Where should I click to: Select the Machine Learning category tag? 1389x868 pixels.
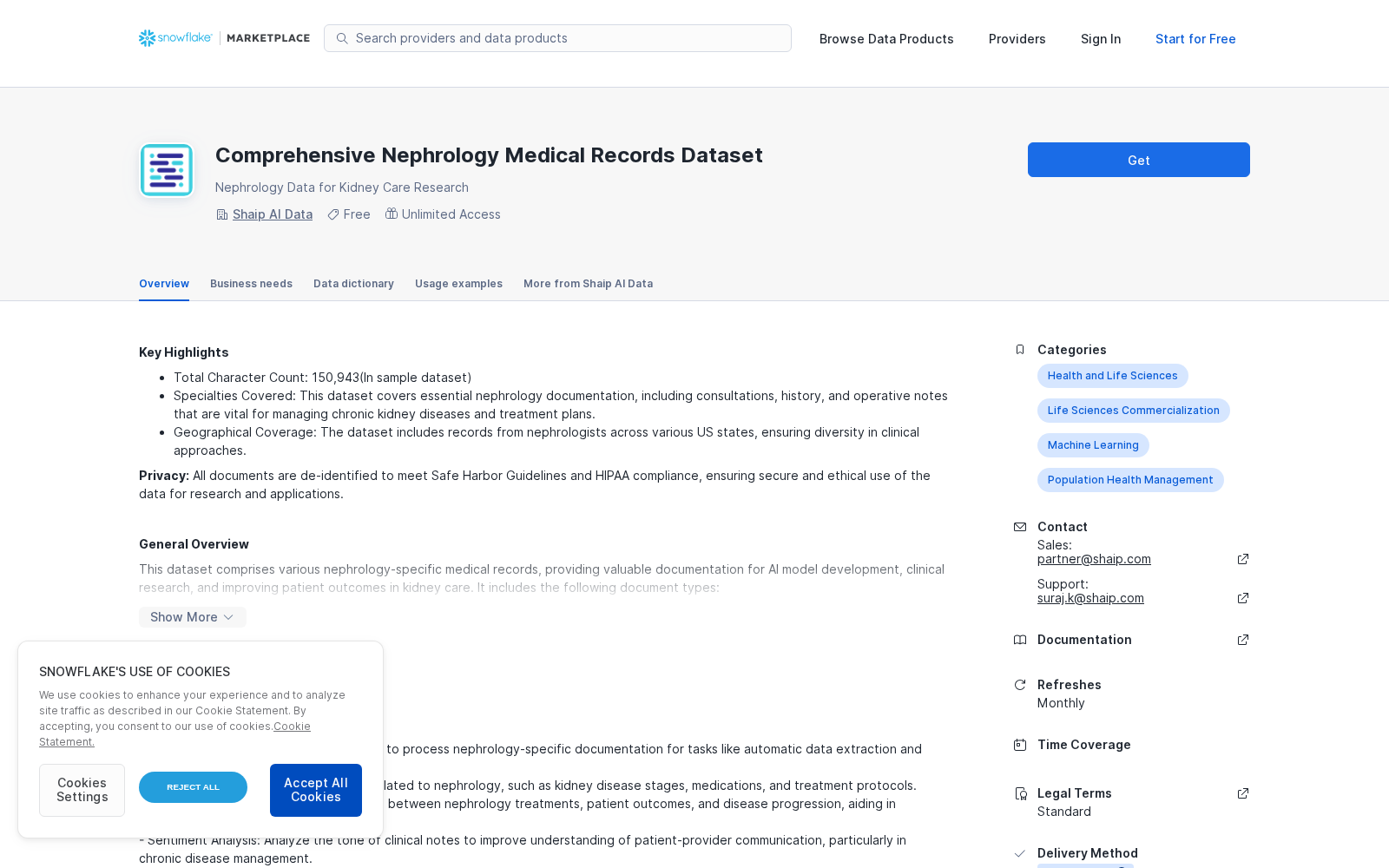pos(1093,445)
